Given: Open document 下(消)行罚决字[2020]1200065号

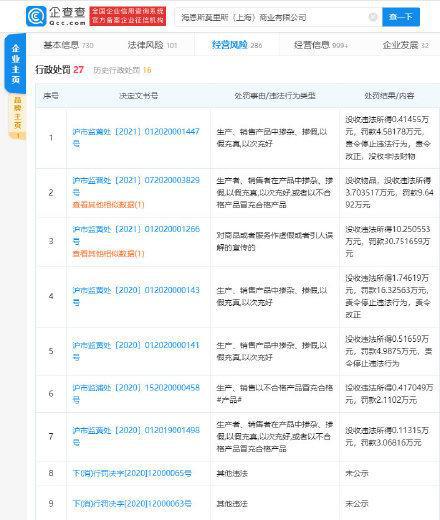Looking at the screenshot, I should click(x=132, y=473).
